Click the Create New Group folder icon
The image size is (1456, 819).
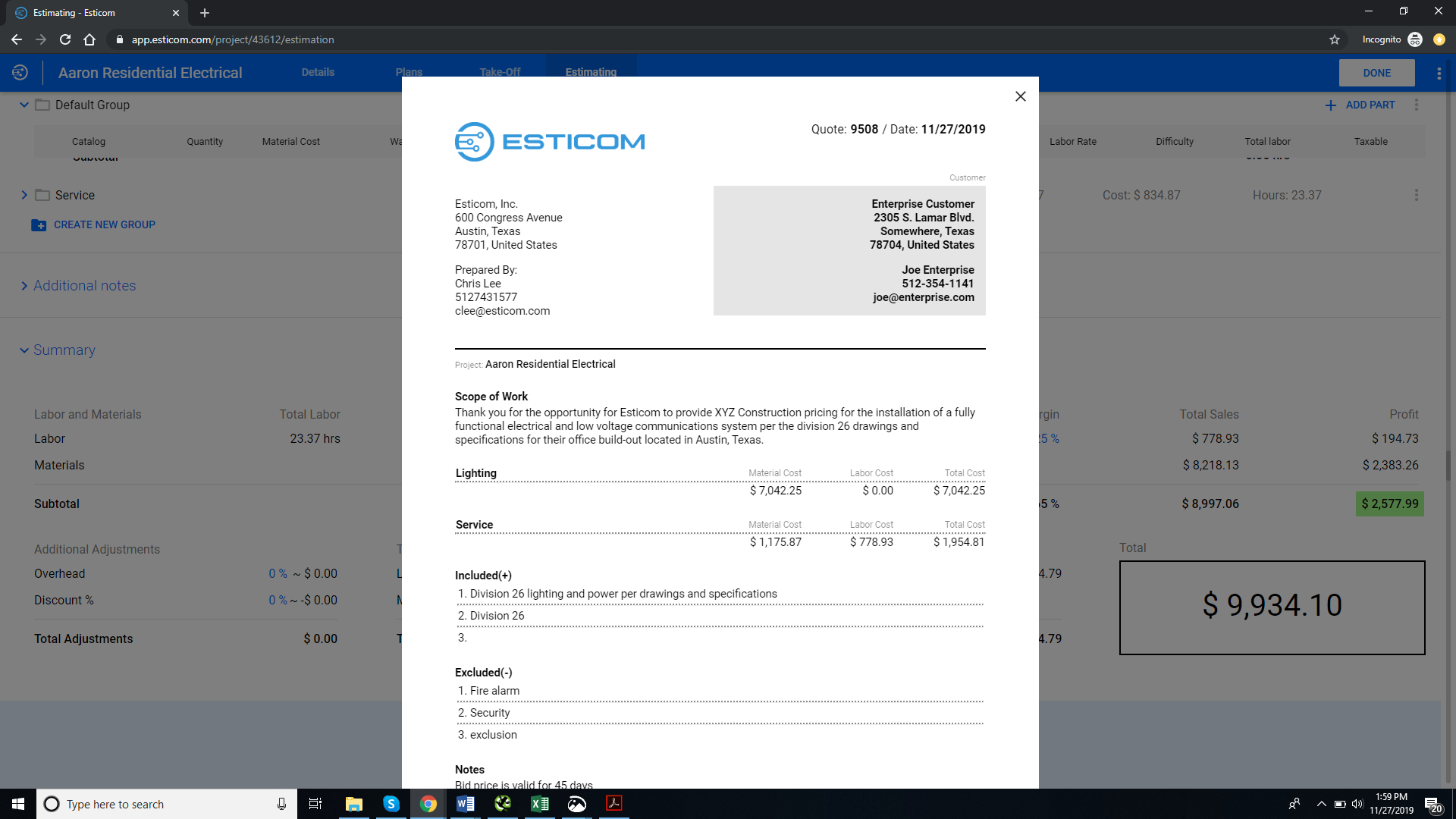coord(39,225)
